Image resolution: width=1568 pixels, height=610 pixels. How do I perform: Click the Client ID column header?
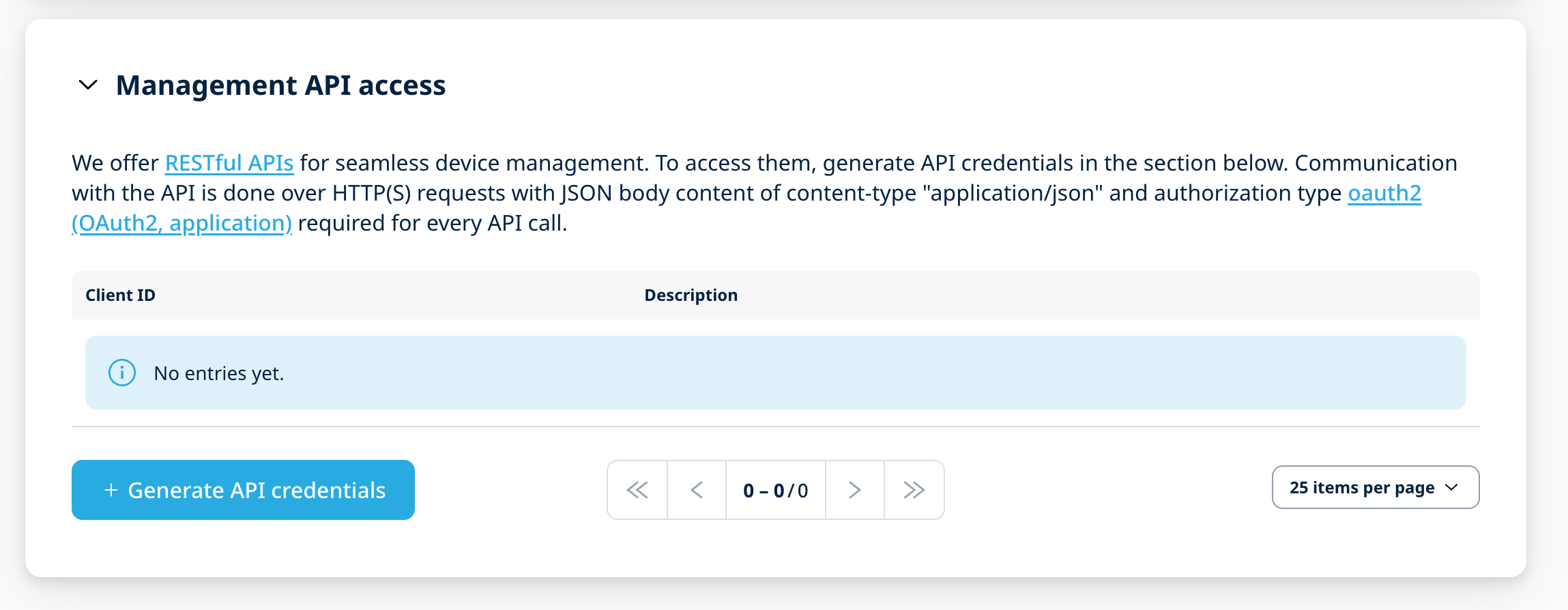tap(120, 295)
